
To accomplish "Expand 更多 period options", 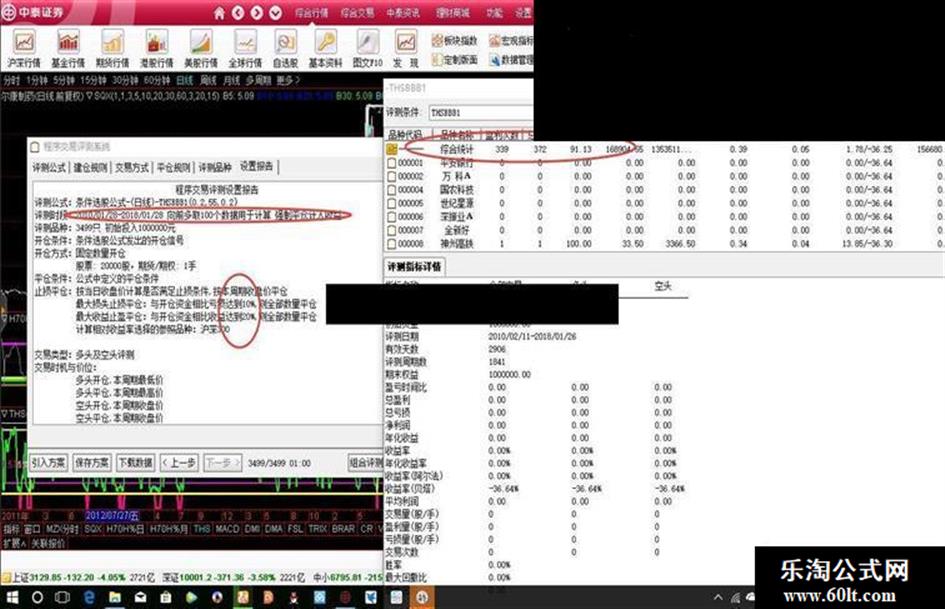I will pos(288,80).
